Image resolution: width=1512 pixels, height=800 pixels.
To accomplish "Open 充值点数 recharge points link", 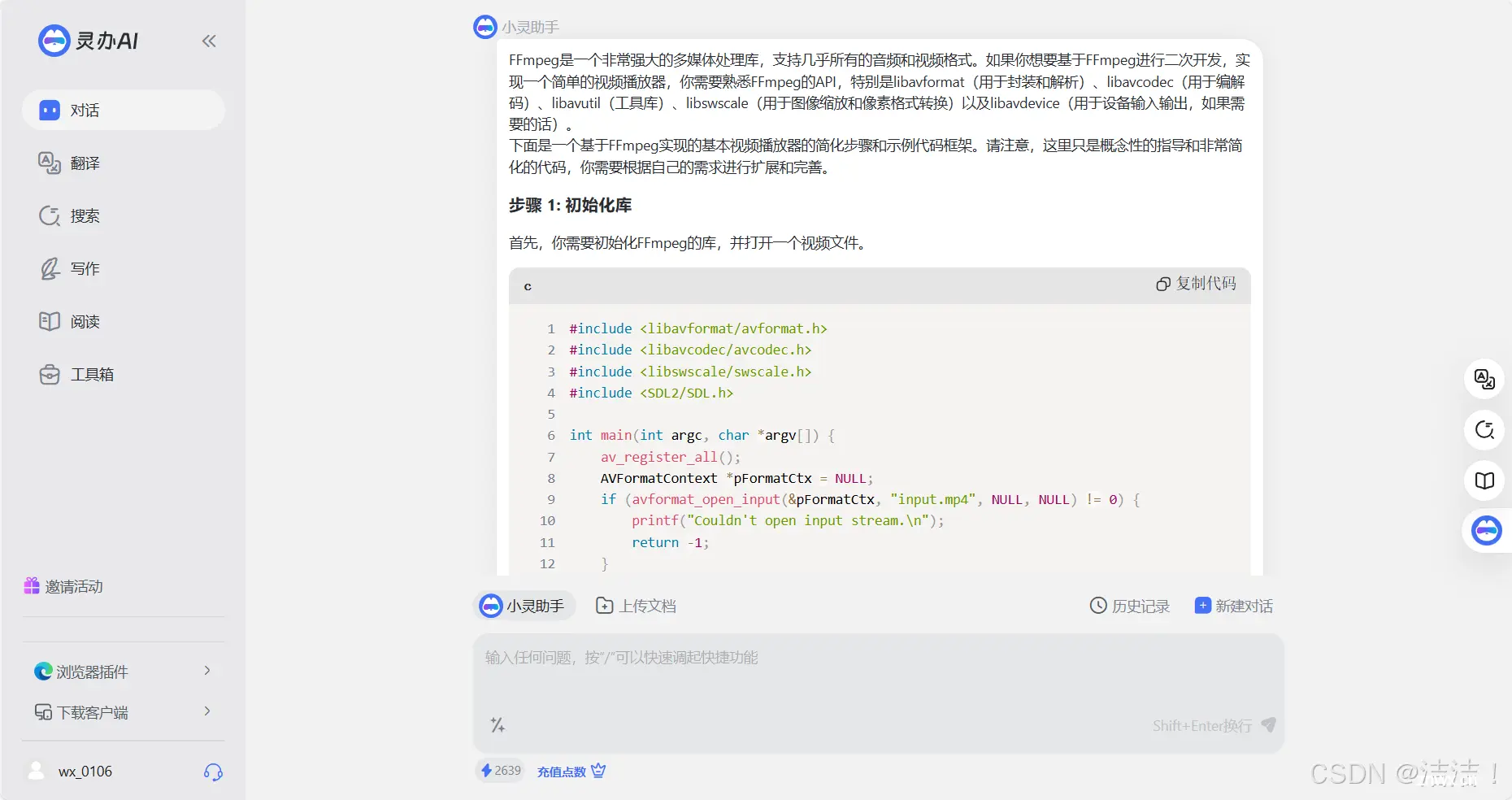I will coord(562,772).
